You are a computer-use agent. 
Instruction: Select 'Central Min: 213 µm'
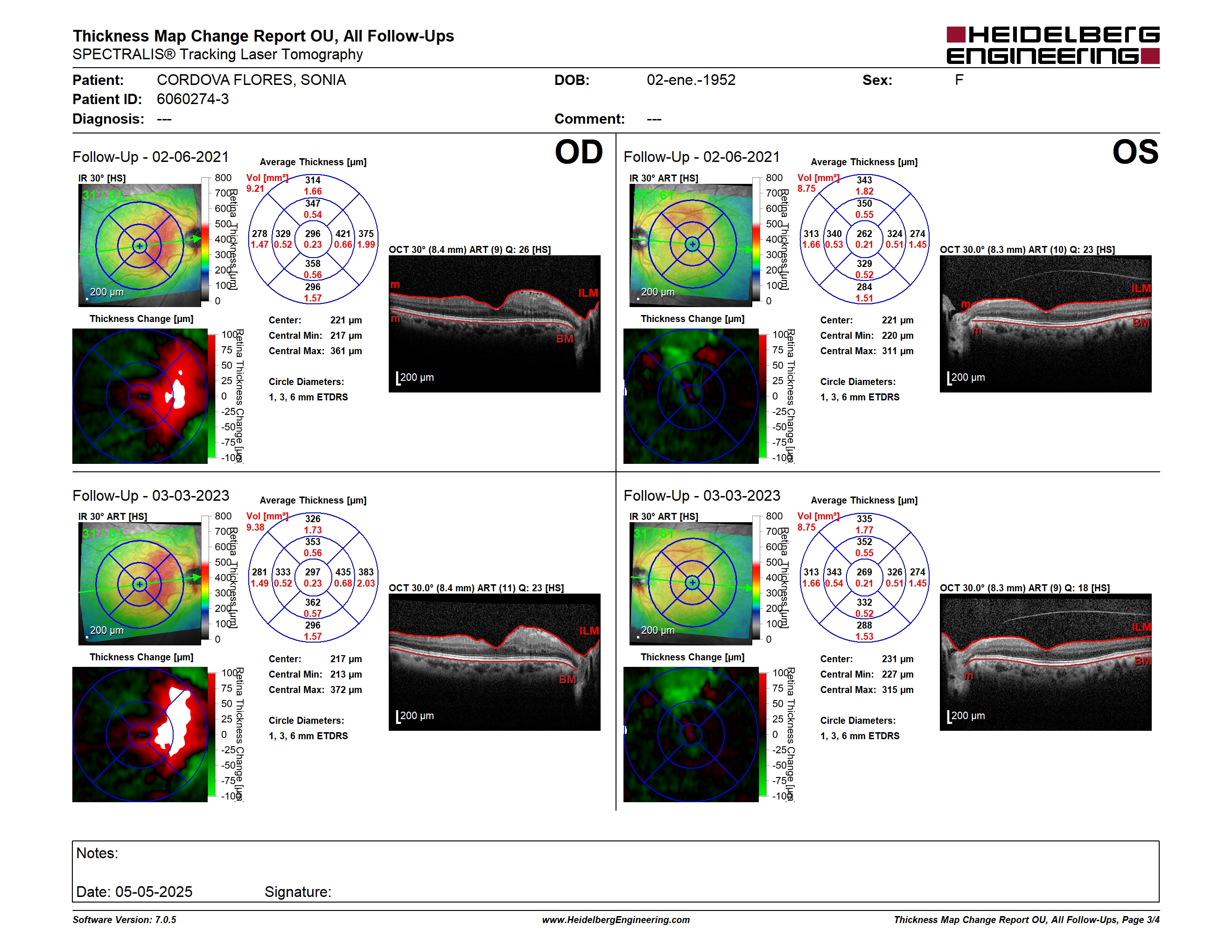tap(315, 674)
